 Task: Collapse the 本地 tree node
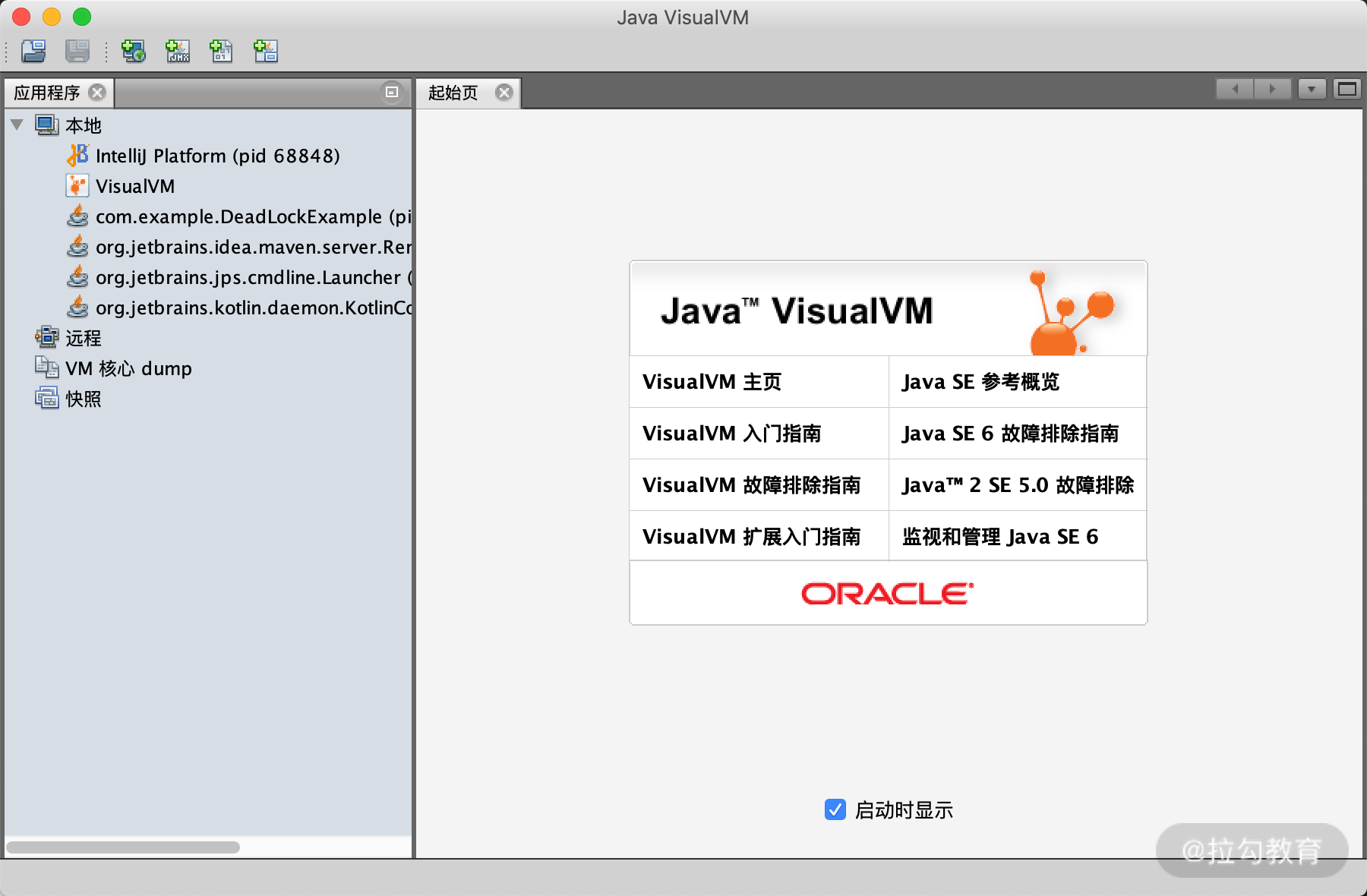(17, 125)
